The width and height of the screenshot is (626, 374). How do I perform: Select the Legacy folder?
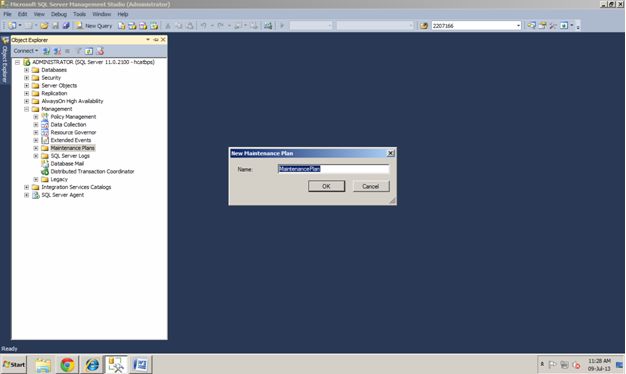(x=59, y=179)
